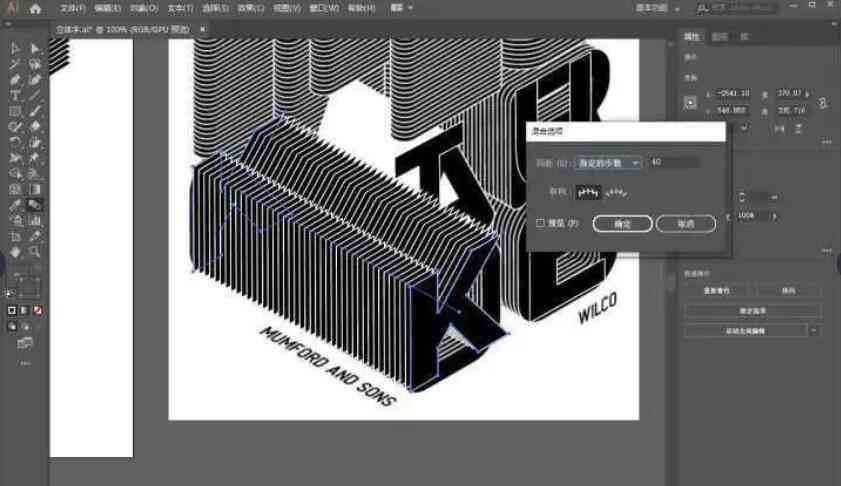The height and width of the screenshot is (486, 841).
Task: Choose align-to-path orientation in Blend Options
Action: [616, 192]
